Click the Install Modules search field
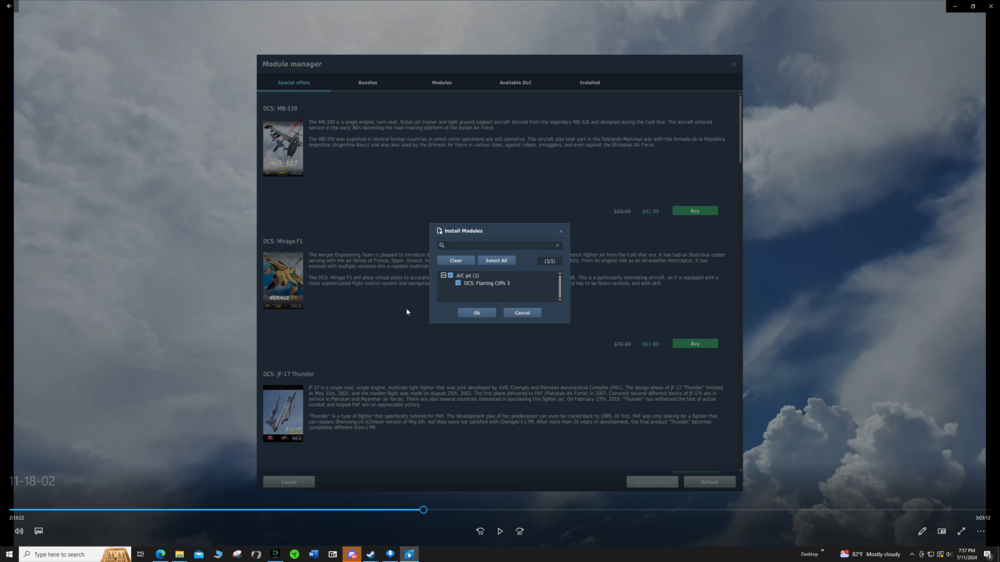 (x=499, y=245)
